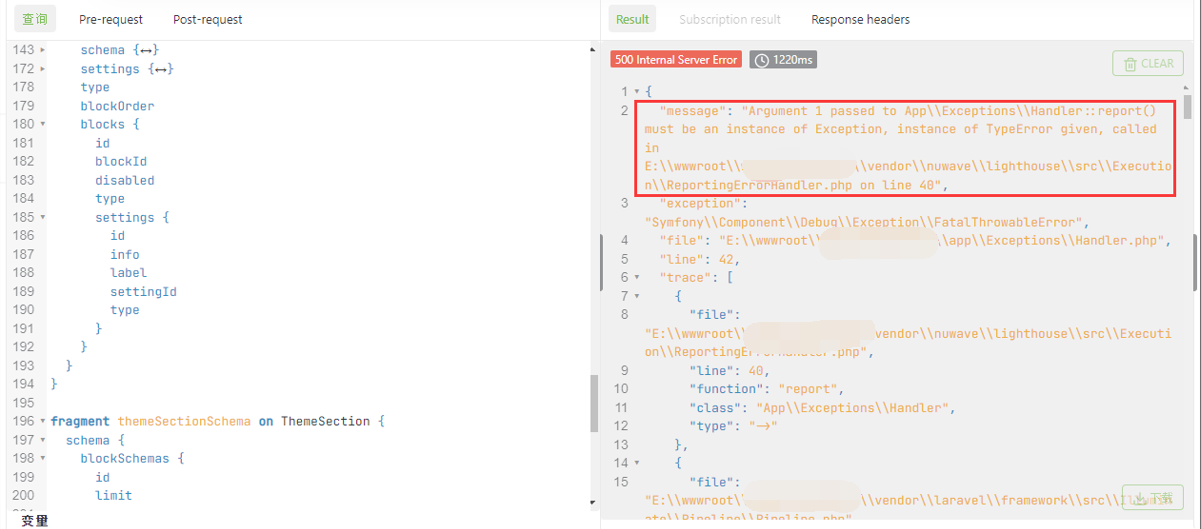
Task: Select the Subscription result tab
Action: 729,19
